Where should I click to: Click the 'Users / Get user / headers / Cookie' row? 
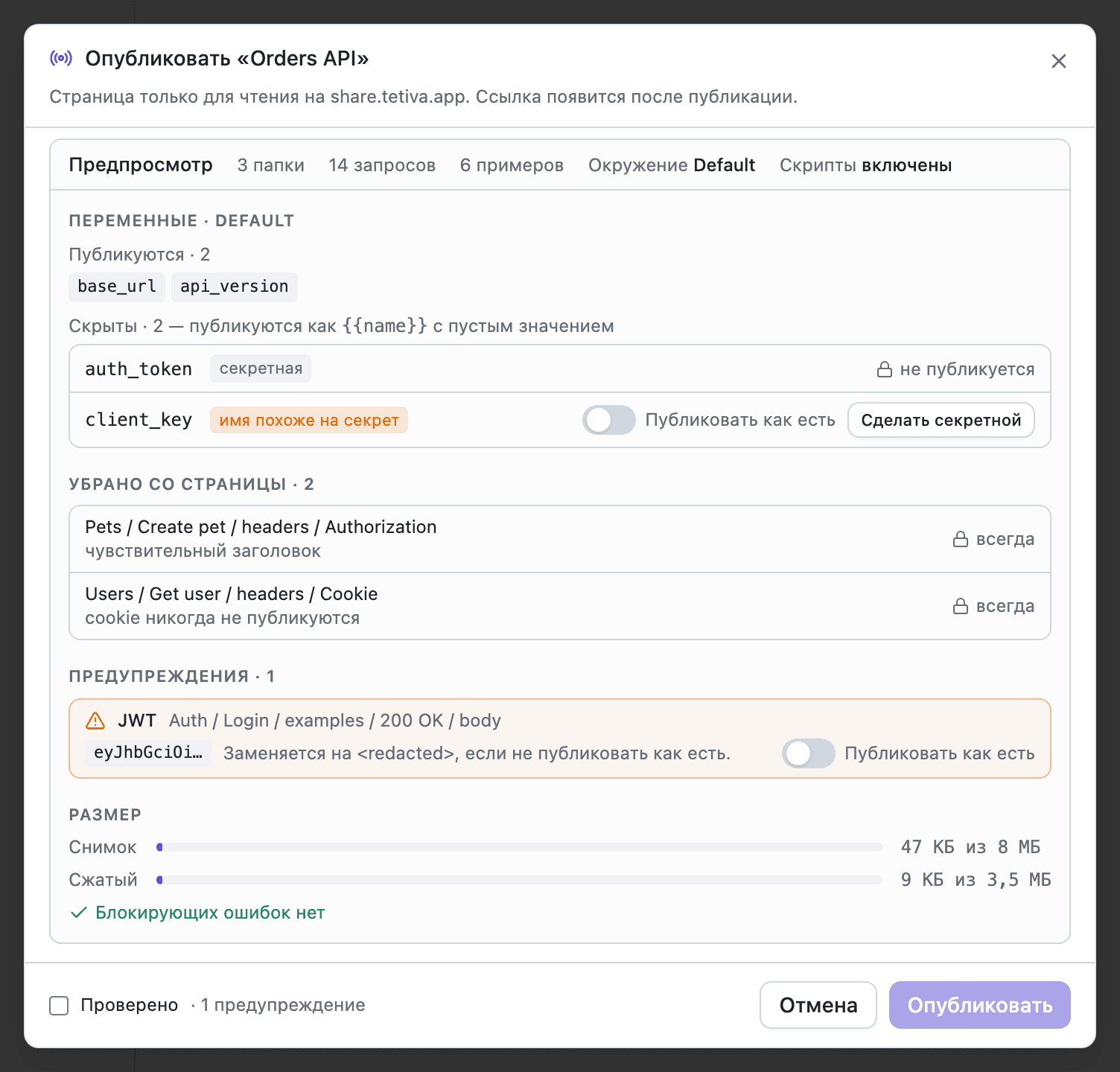click(560, 606)
